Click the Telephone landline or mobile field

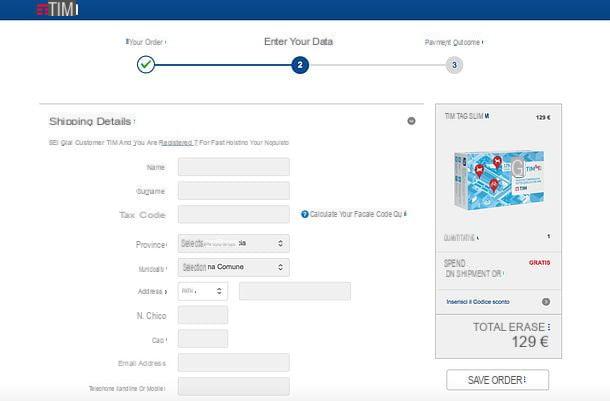[x=233, y=387]
